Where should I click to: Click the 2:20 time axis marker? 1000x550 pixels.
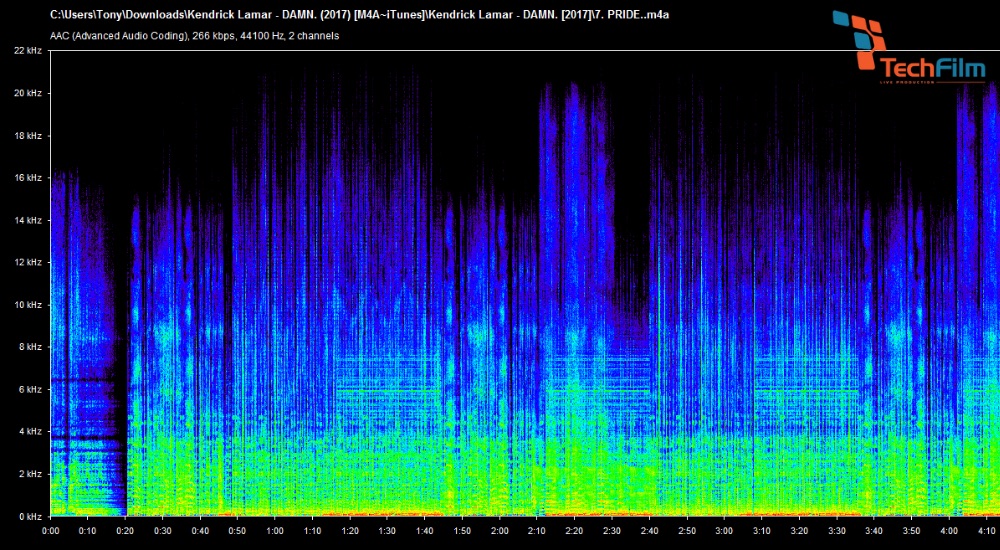pyautogui.click(x=574, y=531)
